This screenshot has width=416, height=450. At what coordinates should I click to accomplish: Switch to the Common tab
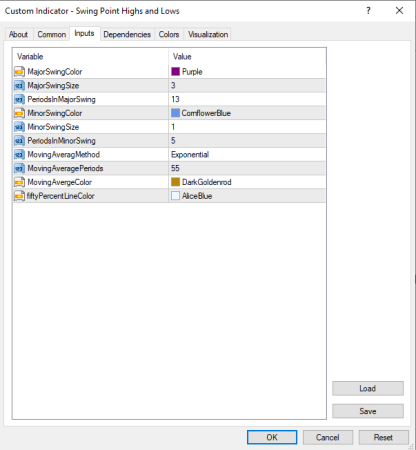[51, 34]
